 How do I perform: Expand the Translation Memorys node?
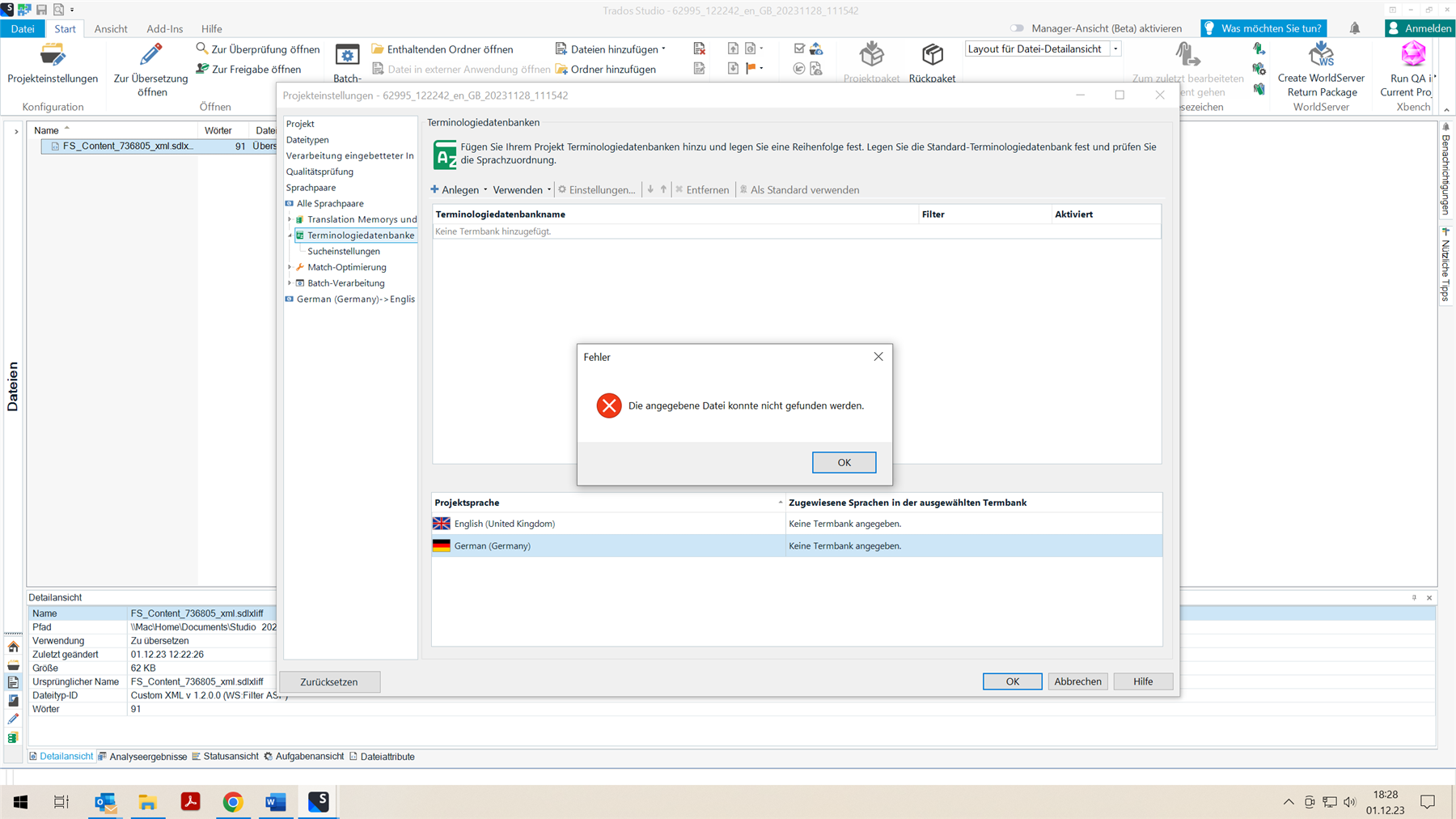[290, 219]
